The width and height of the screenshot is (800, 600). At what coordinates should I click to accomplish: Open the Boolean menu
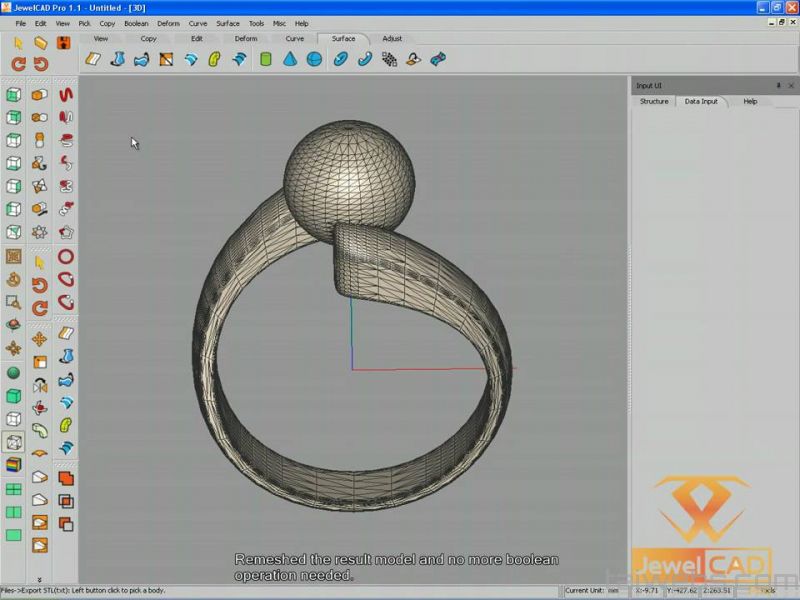click(x=136, y=23)
